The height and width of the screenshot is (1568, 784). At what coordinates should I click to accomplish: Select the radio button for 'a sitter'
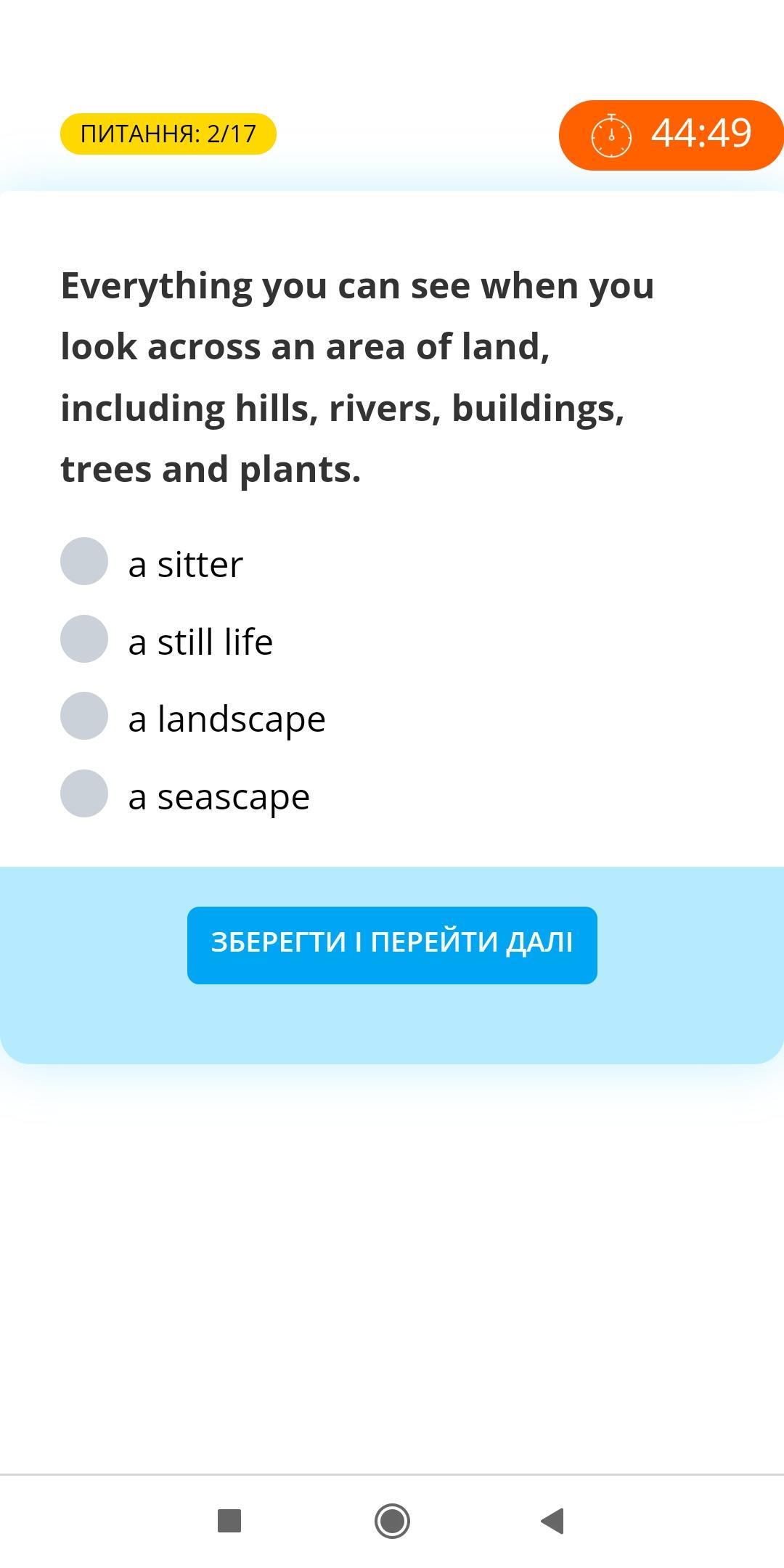[84, 561]
